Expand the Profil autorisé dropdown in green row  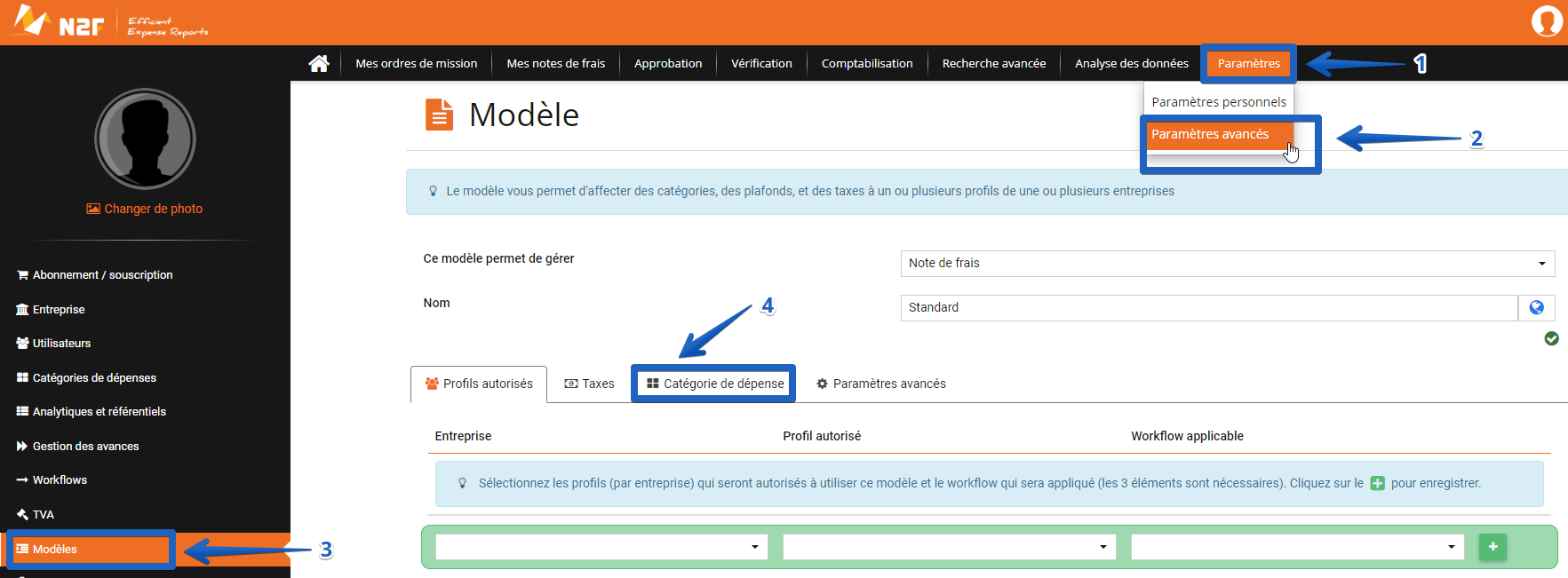tap(950, 547)
